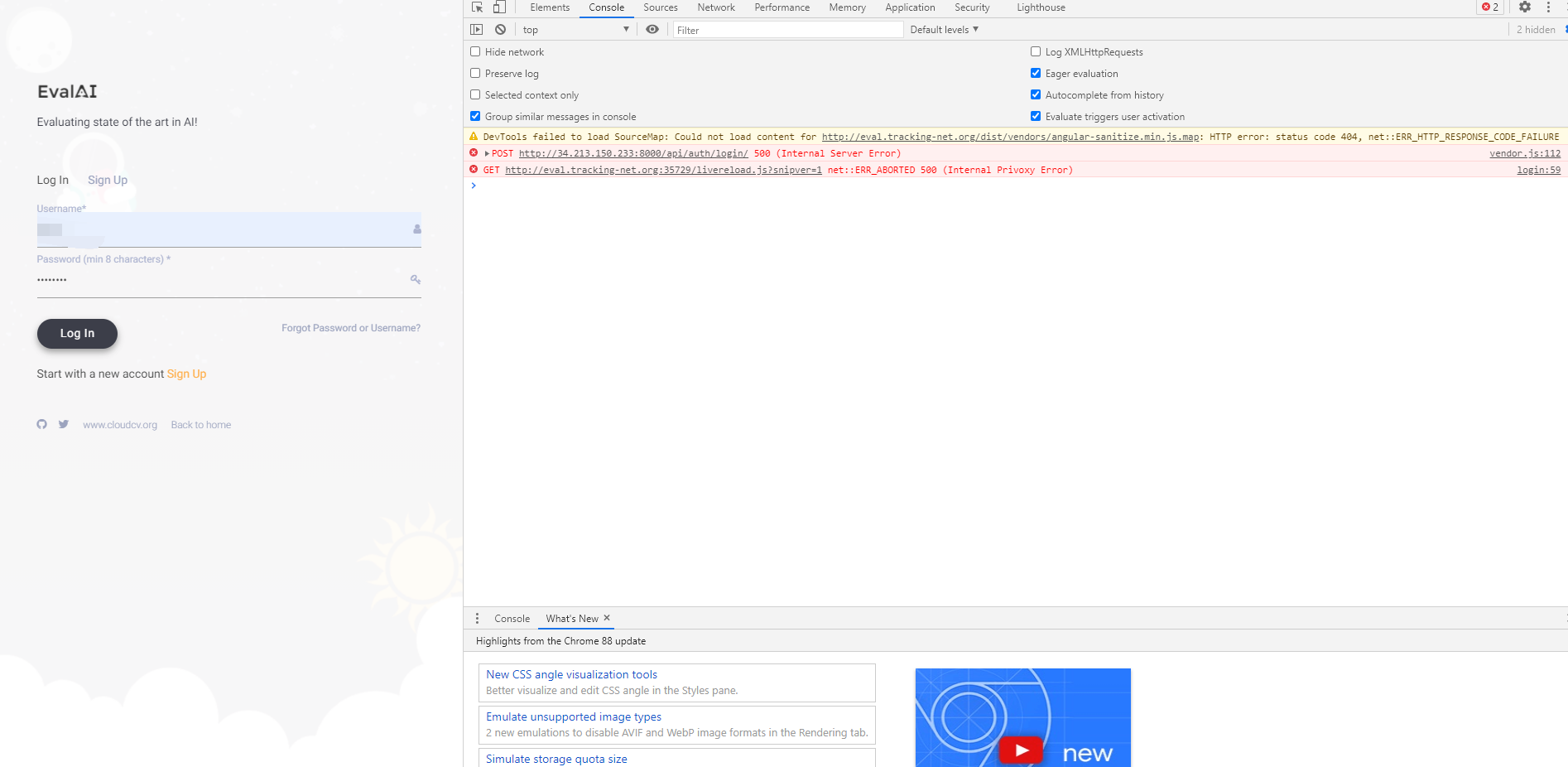This screenshot has width=1568, height=767.
Task: Click the EvalAI logo heading
Action: pyautogui.click(x=67, y=91)
